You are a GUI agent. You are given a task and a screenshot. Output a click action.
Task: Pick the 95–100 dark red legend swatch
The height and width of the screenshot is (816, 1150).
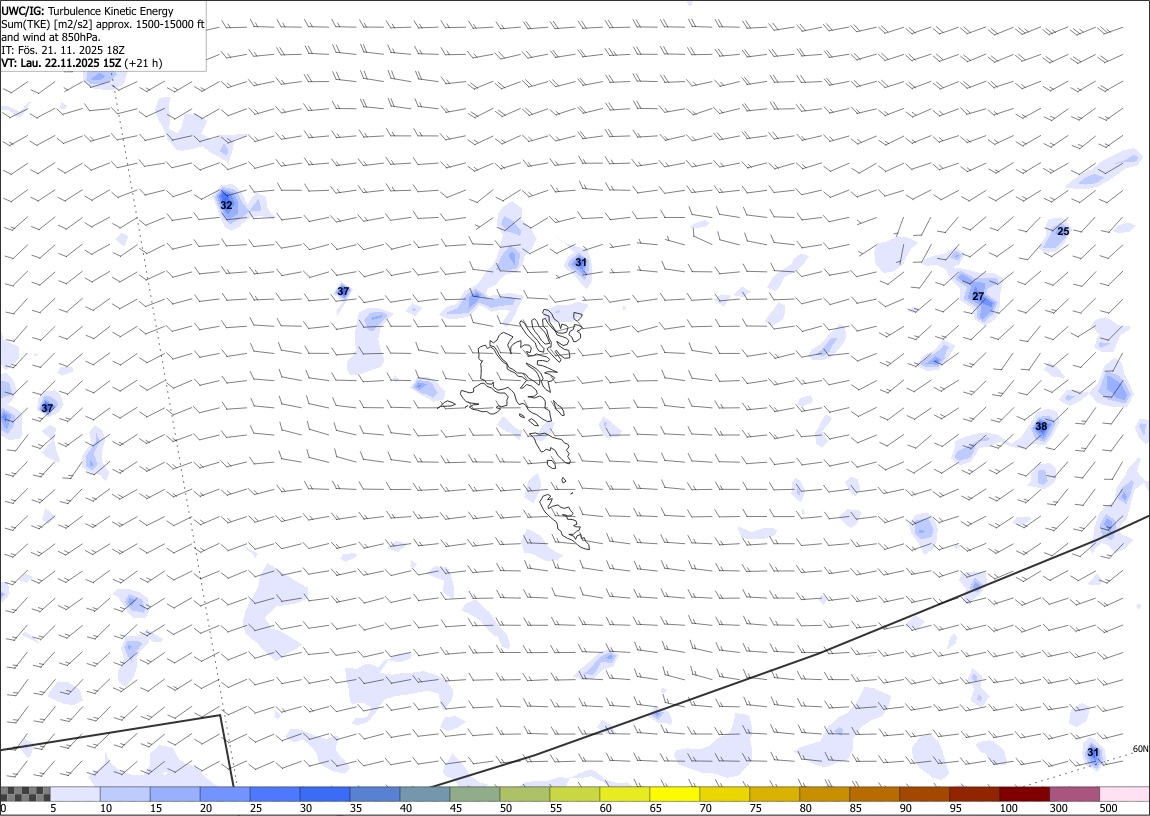[973, 794]
